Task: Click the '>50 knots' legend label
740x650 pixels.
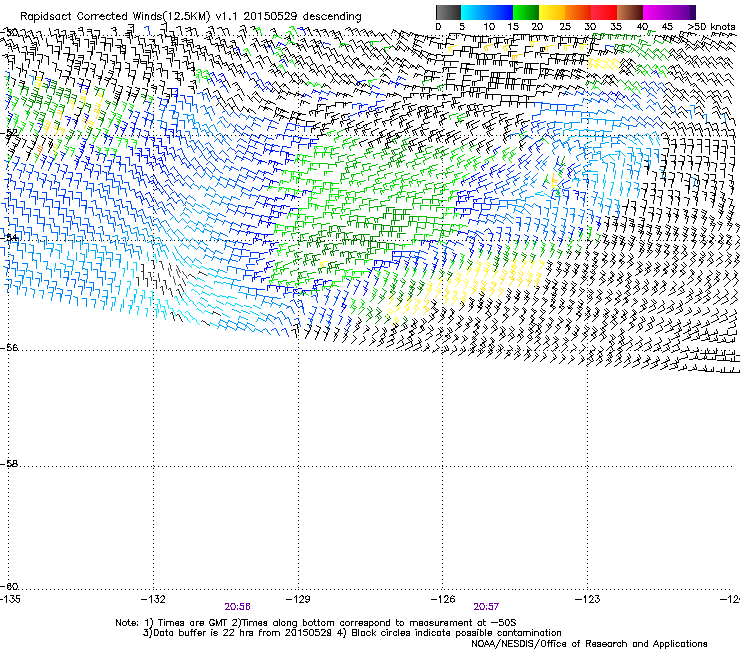Action: (x=711, y=27)
